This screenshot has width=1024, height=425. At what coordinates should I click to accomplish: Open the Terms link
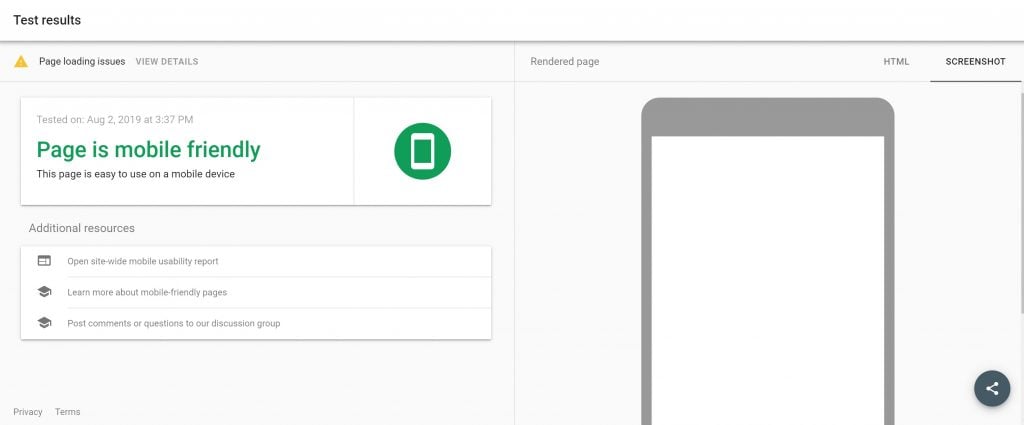pos(67,412)
